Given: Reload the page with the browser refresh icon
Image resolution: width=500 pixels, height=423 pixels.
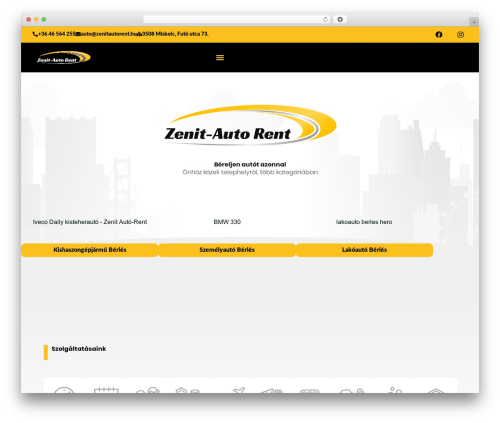Looking at the screenshot, I should pos(325,19).
